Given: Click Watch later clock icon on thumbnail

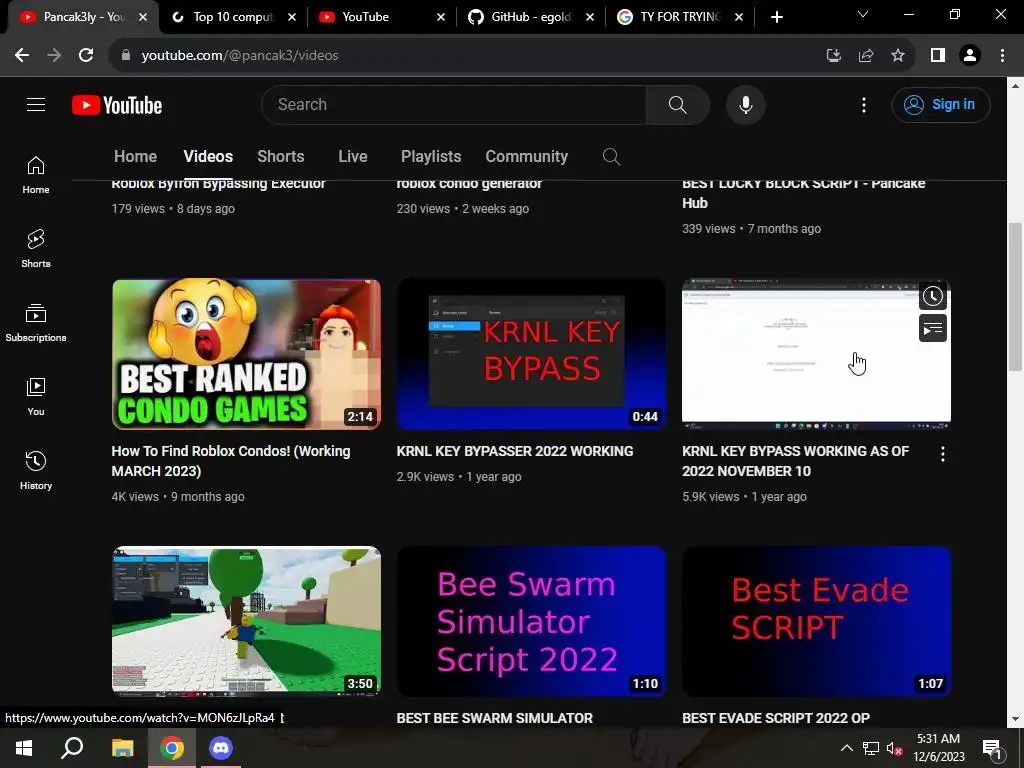Looking at the screenshot, I should coord(933,296).
